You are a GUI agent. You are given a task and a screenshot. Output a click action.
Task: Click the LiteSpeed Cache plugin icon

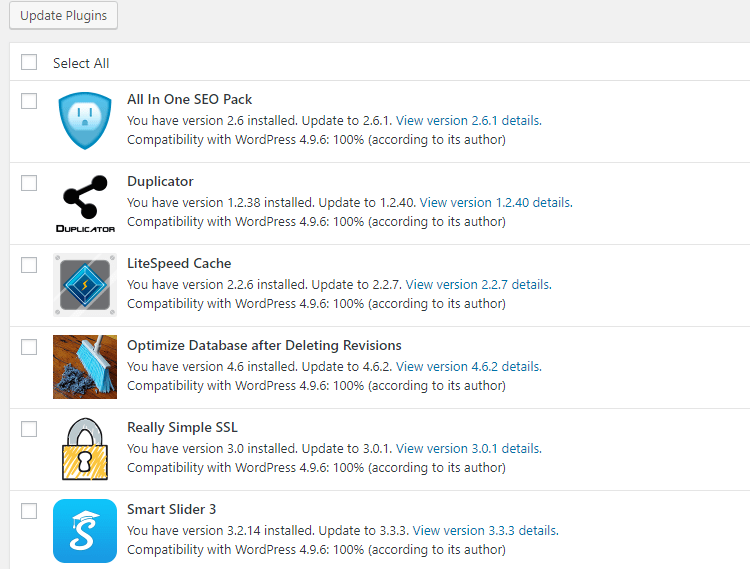pos(84,285)
